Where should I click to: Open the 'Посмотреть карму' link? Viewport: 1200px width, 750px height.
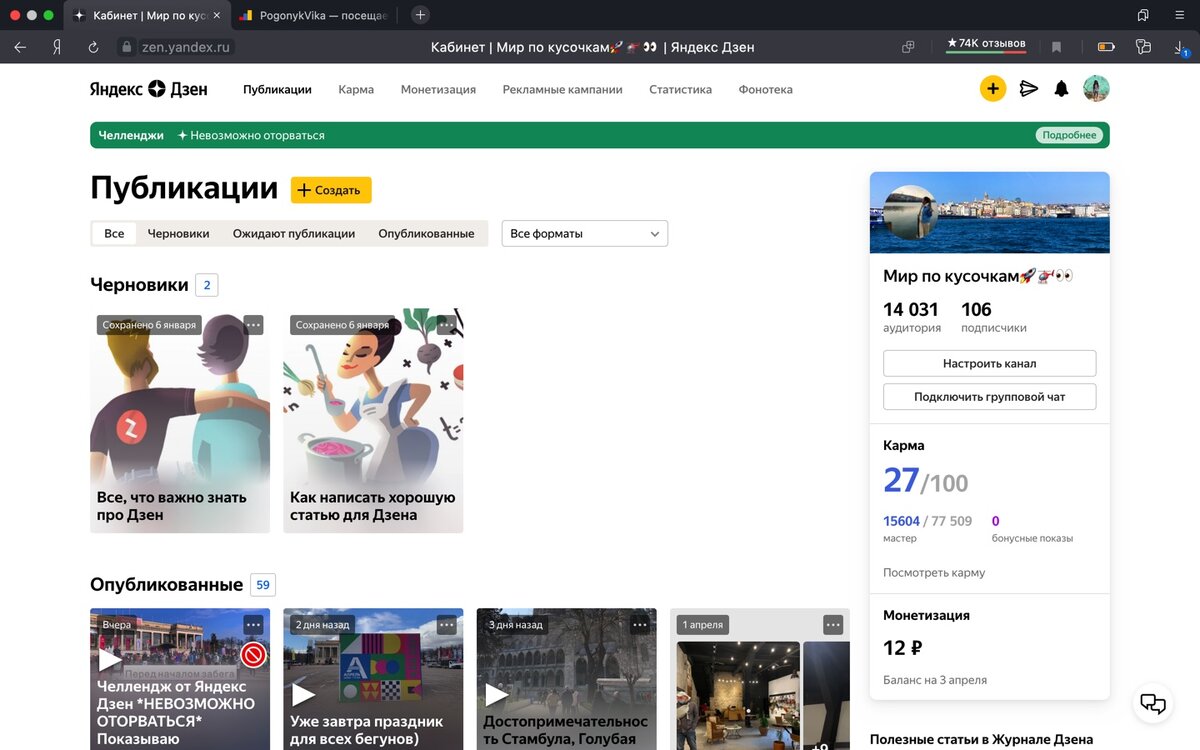point(934,573)
